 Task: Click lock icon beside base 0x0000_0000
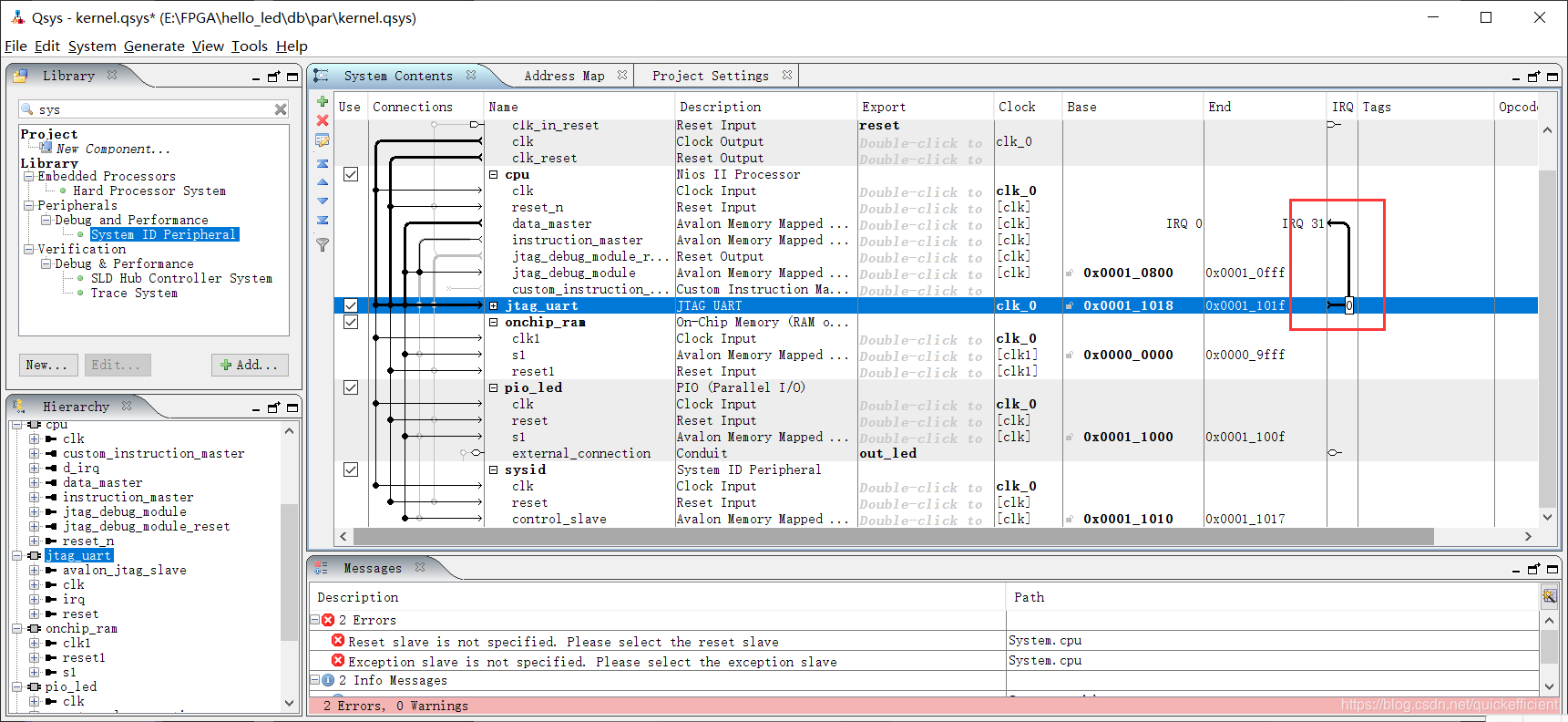1070,355
